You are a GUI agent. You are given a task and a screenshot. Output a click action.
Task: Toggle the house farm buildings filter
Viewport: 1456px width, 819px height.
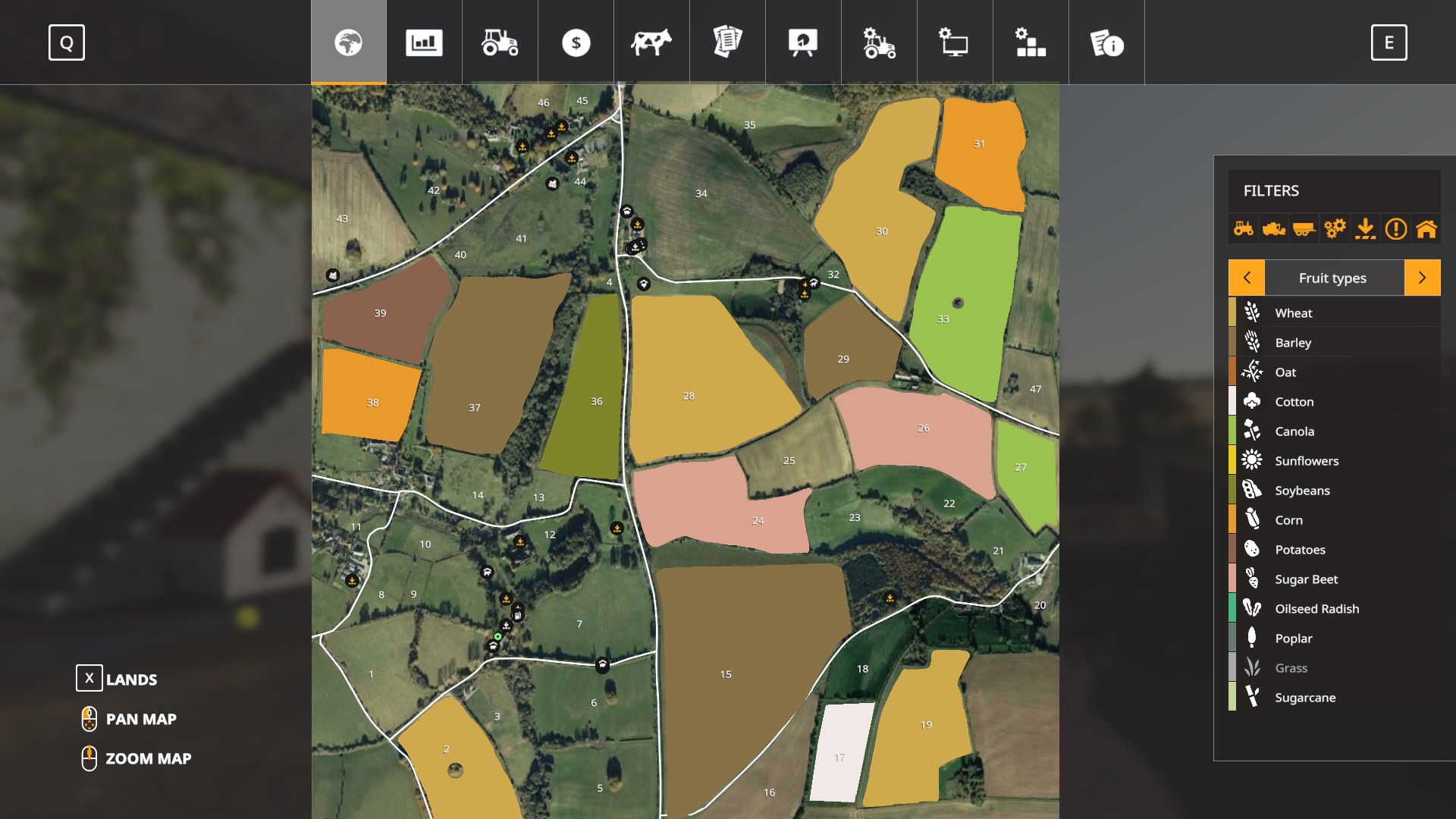[1426, 228]
